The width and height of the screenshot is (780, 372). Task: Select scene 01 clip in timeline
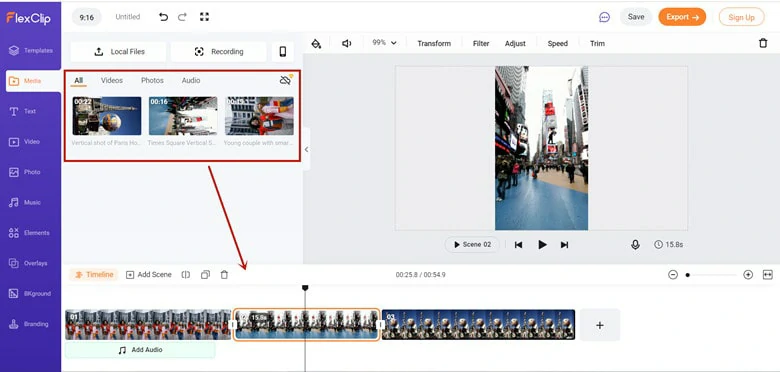(x=148, y=325)
